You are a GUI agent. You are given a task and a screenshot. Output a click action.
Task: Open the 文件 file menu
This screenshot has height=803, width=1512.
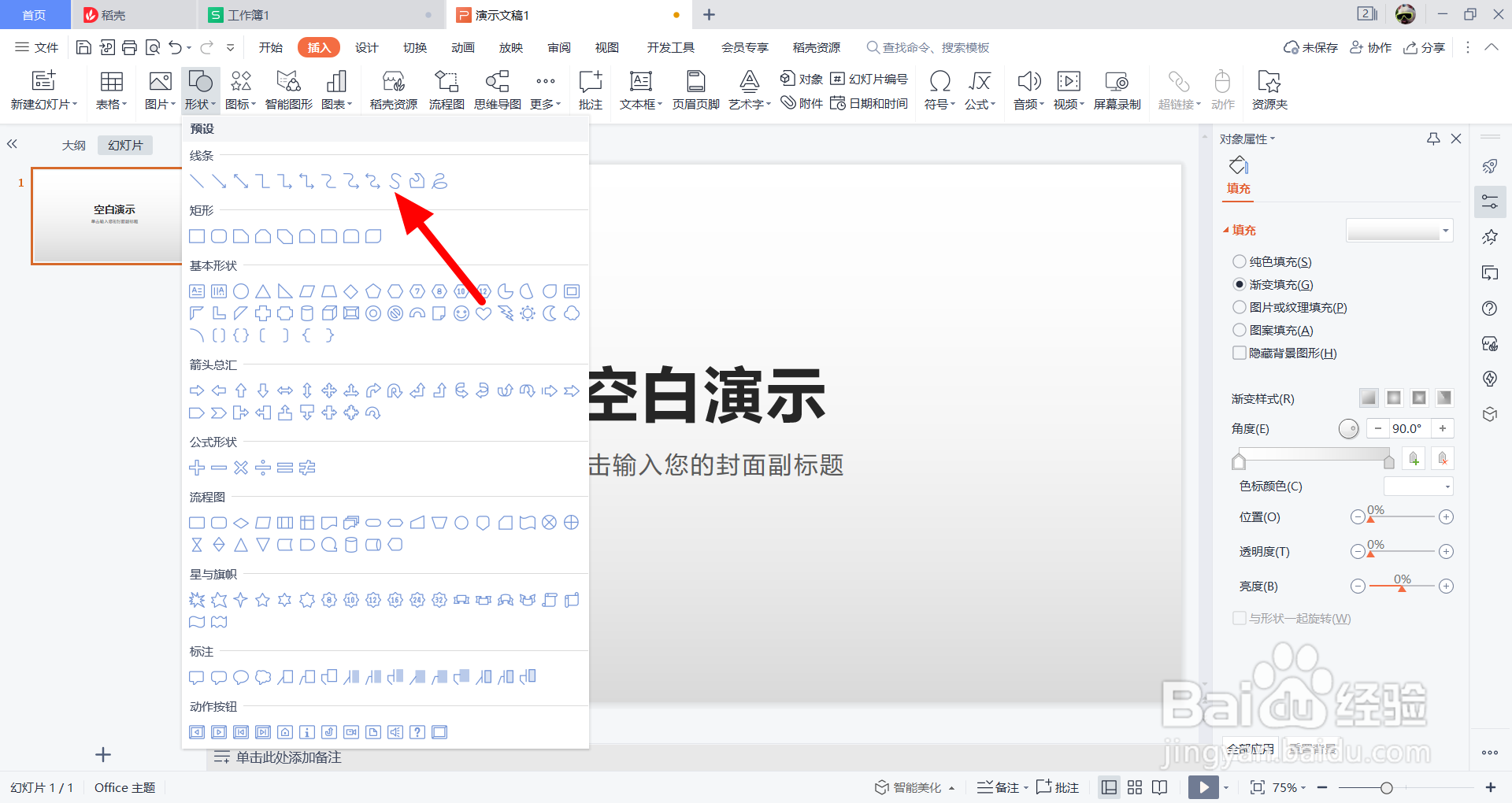coord(37,47)
